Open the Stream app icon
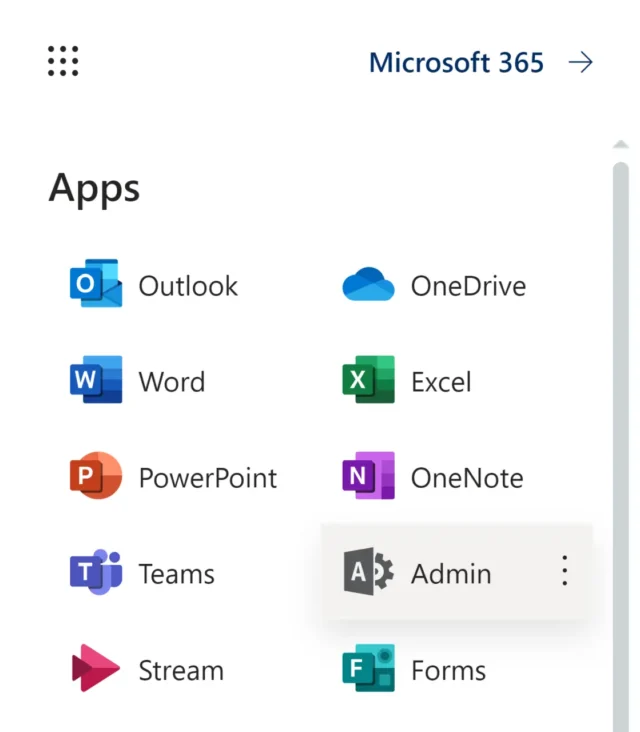Screen dimensions: 640x732 [x=96, y=669]
